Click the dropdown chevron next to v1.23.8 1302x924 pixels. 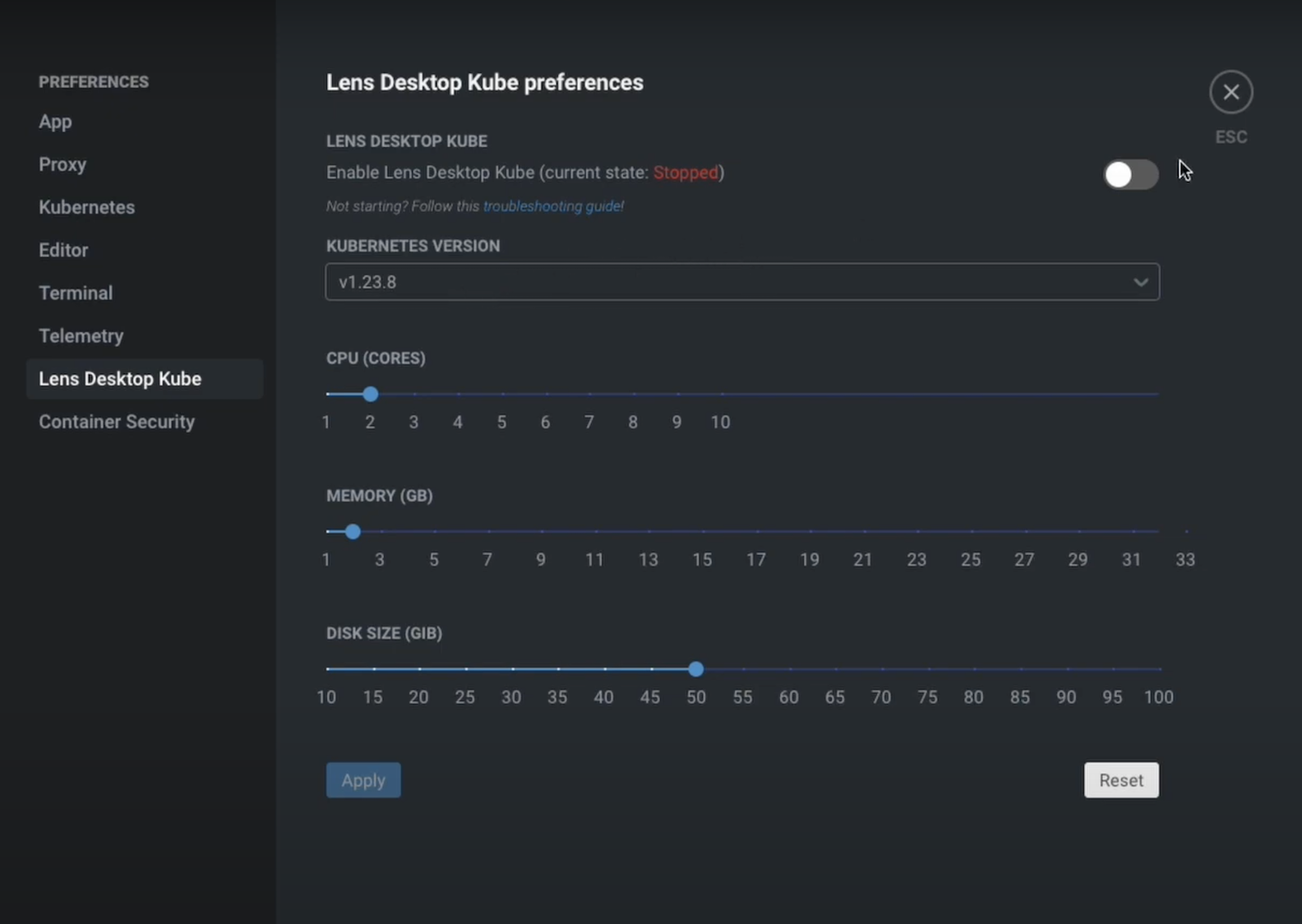point(1140,282)
